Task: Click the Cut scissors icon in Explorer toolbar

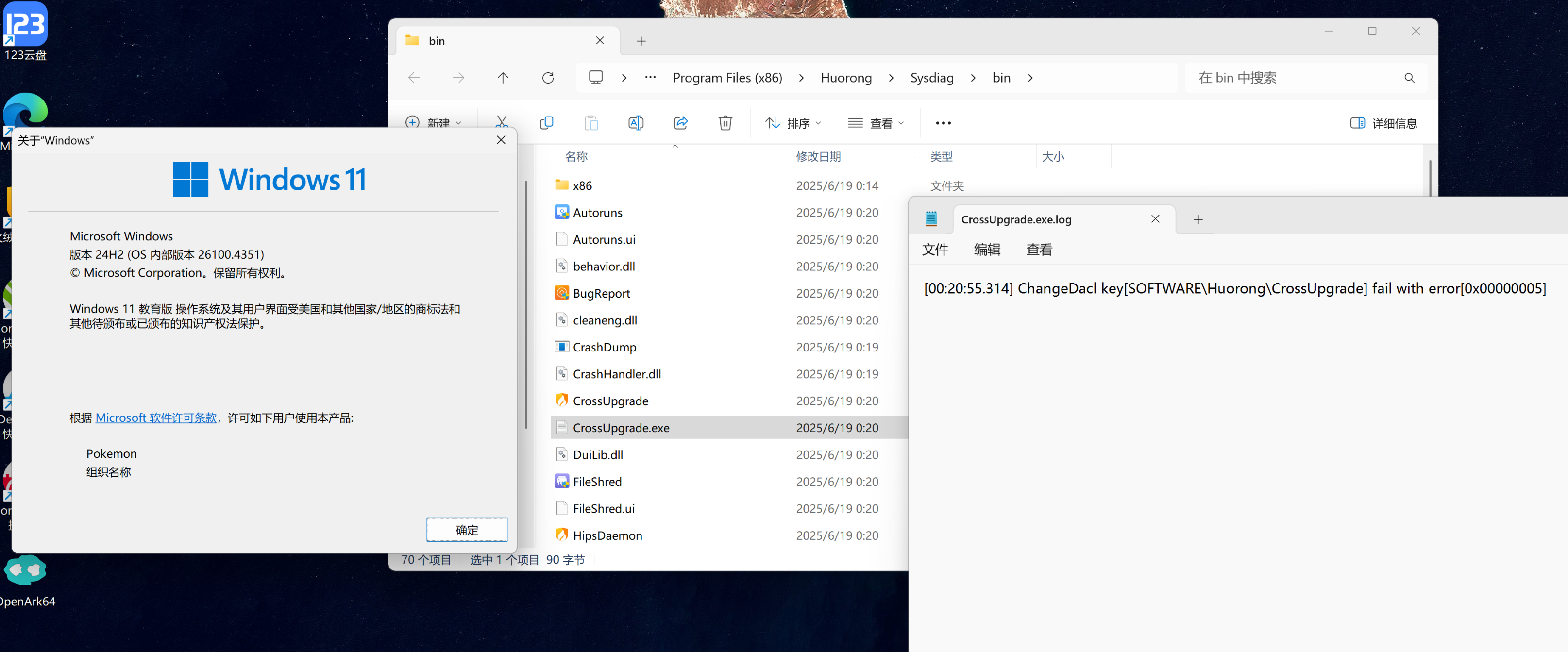Action: [x=502, y=121]
